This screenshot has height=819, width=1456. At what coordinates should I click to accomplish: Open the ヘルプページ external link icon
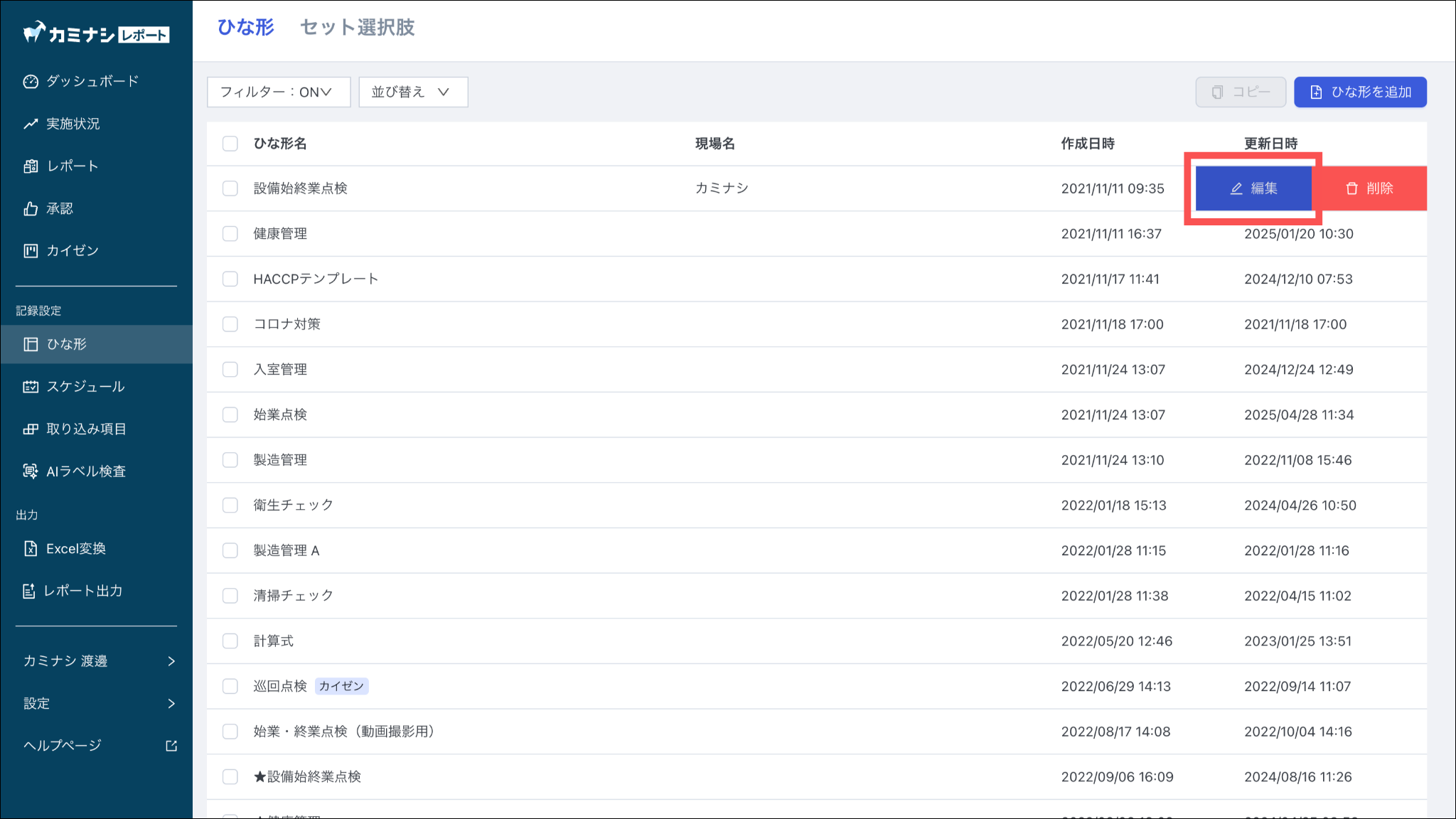pyautogui.click(x=171, y=746)
